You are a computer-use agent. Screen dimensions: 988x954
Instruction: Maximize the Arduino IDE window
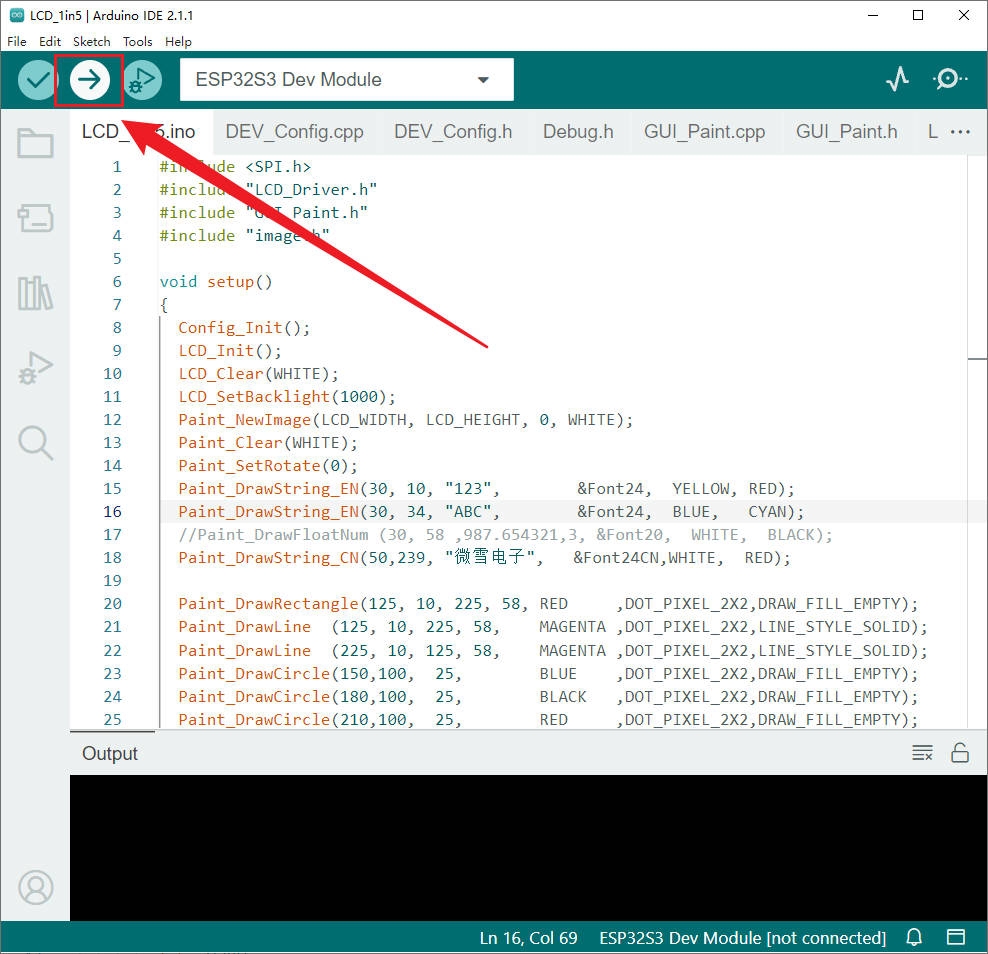coord(918,15)
